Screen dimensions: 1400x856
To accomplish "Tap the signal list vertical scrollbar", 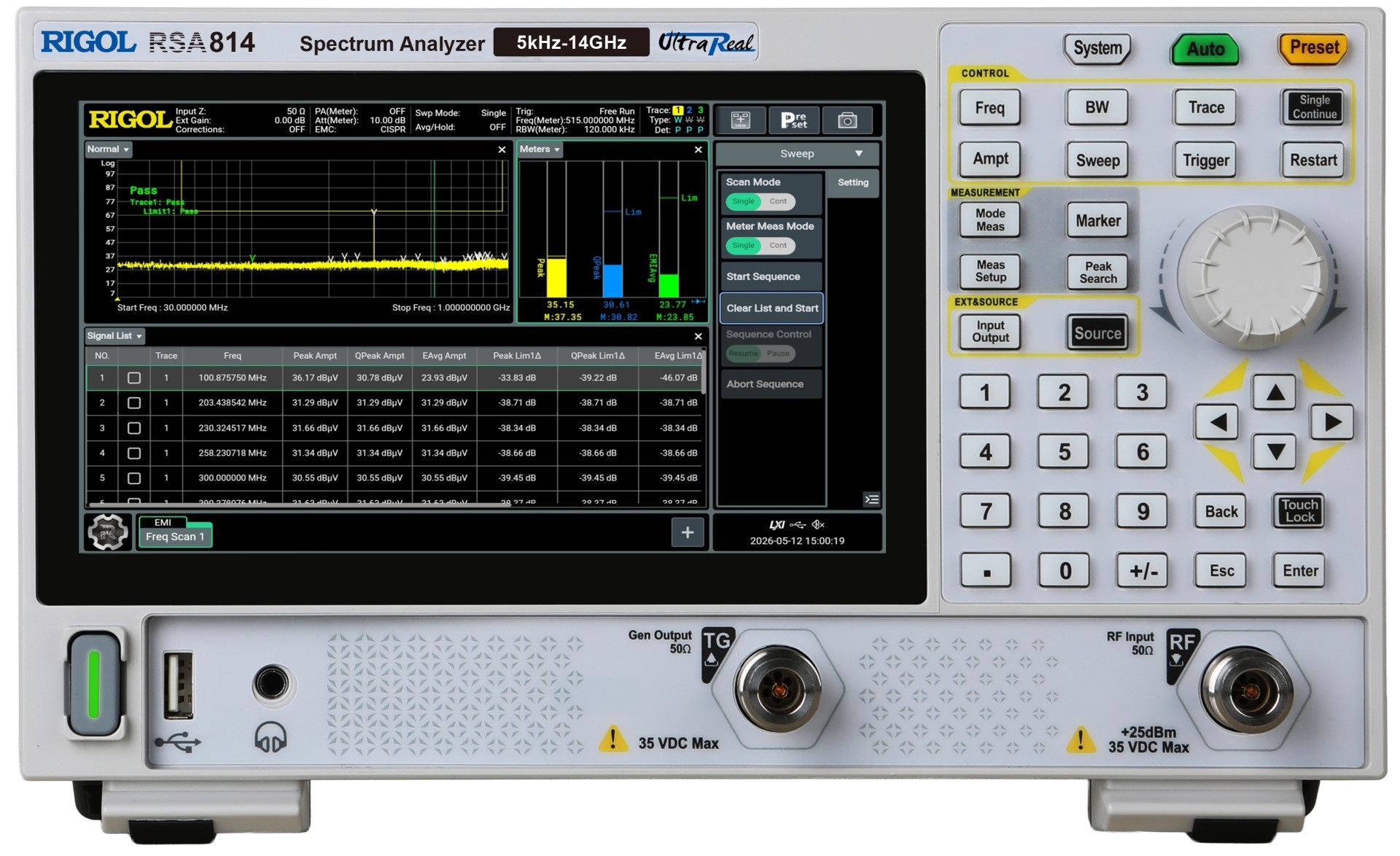I will (704, 373).
